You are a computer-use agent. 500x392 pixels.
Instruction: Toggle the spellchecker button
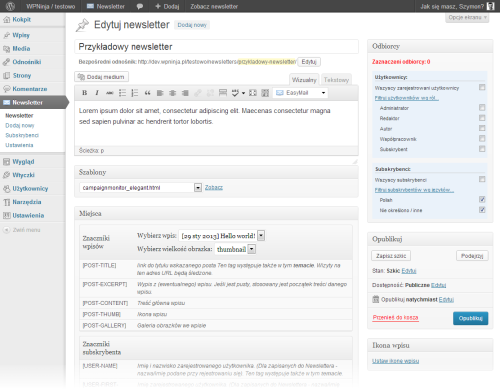pos(235,93)
